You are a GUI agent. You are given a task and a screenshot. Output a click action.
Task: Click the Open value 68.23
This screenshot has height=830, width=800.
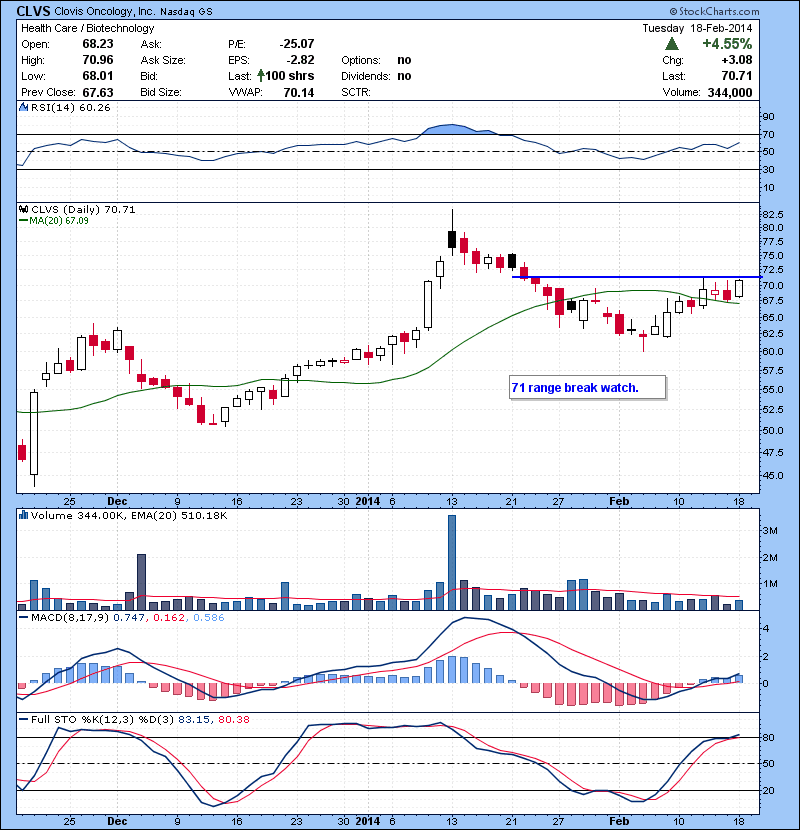point(98,44)
